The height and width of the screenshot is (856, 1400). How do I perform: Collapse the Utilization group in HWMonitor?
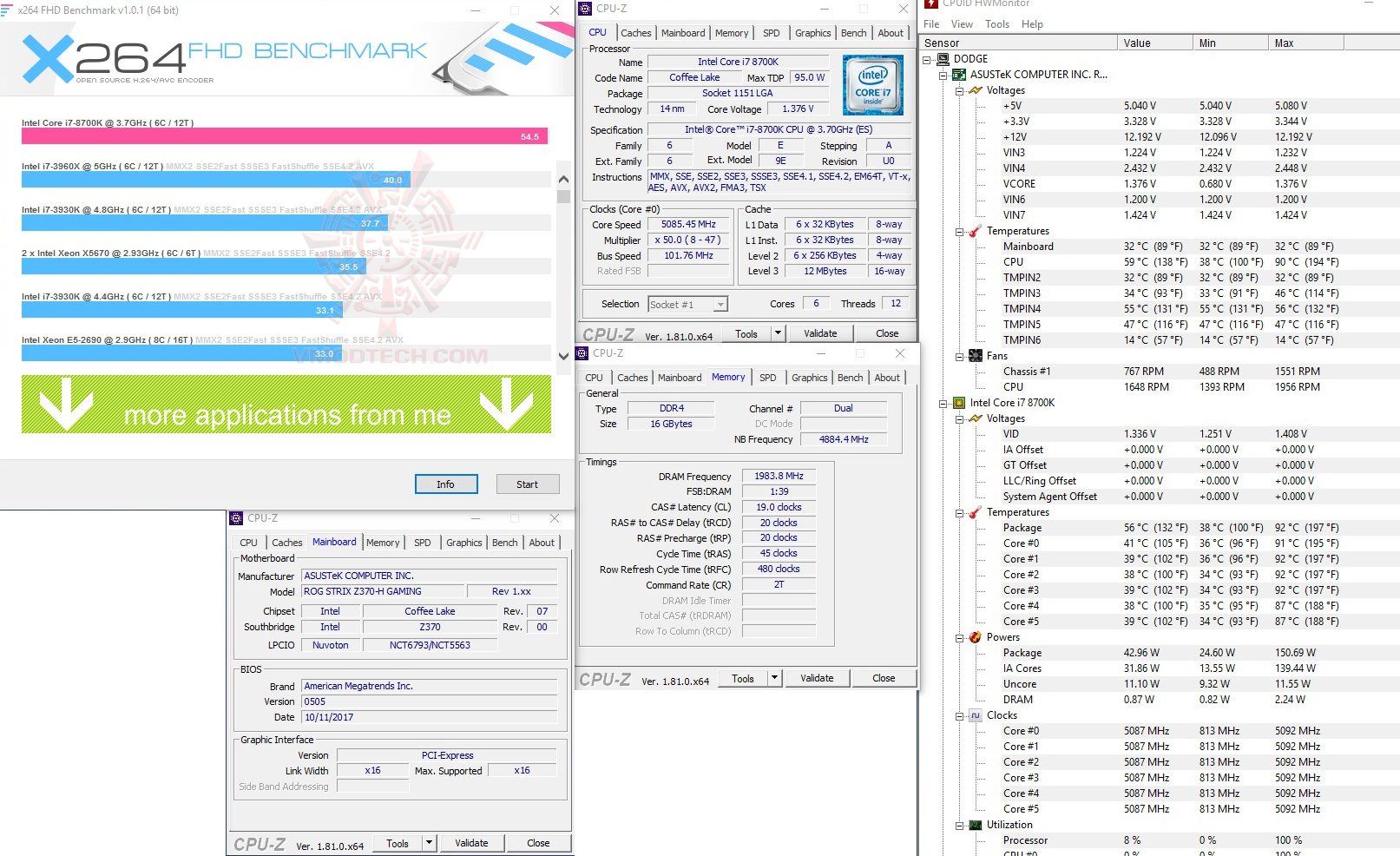tap(960, 825)
